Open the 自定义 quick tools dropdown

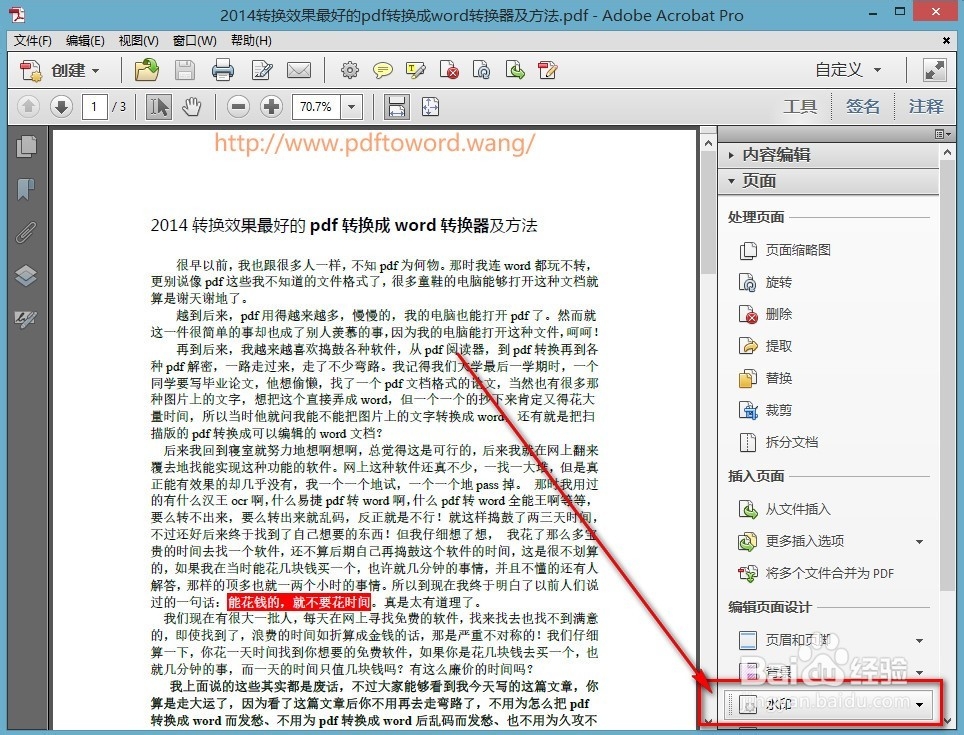point(848,70)
